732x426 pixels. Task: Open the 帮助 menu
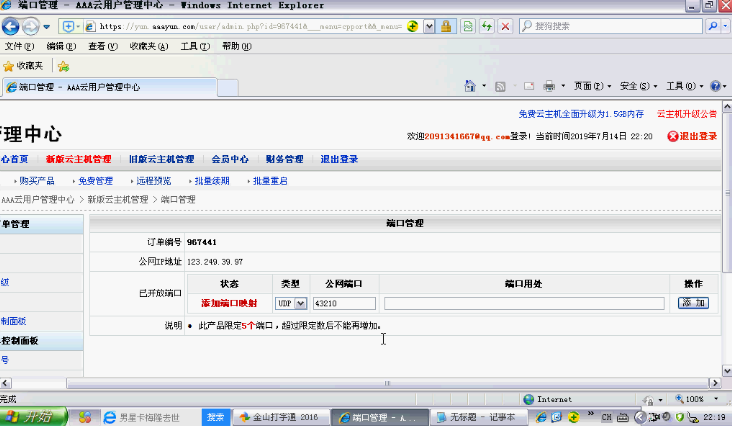tap(237, 46)
